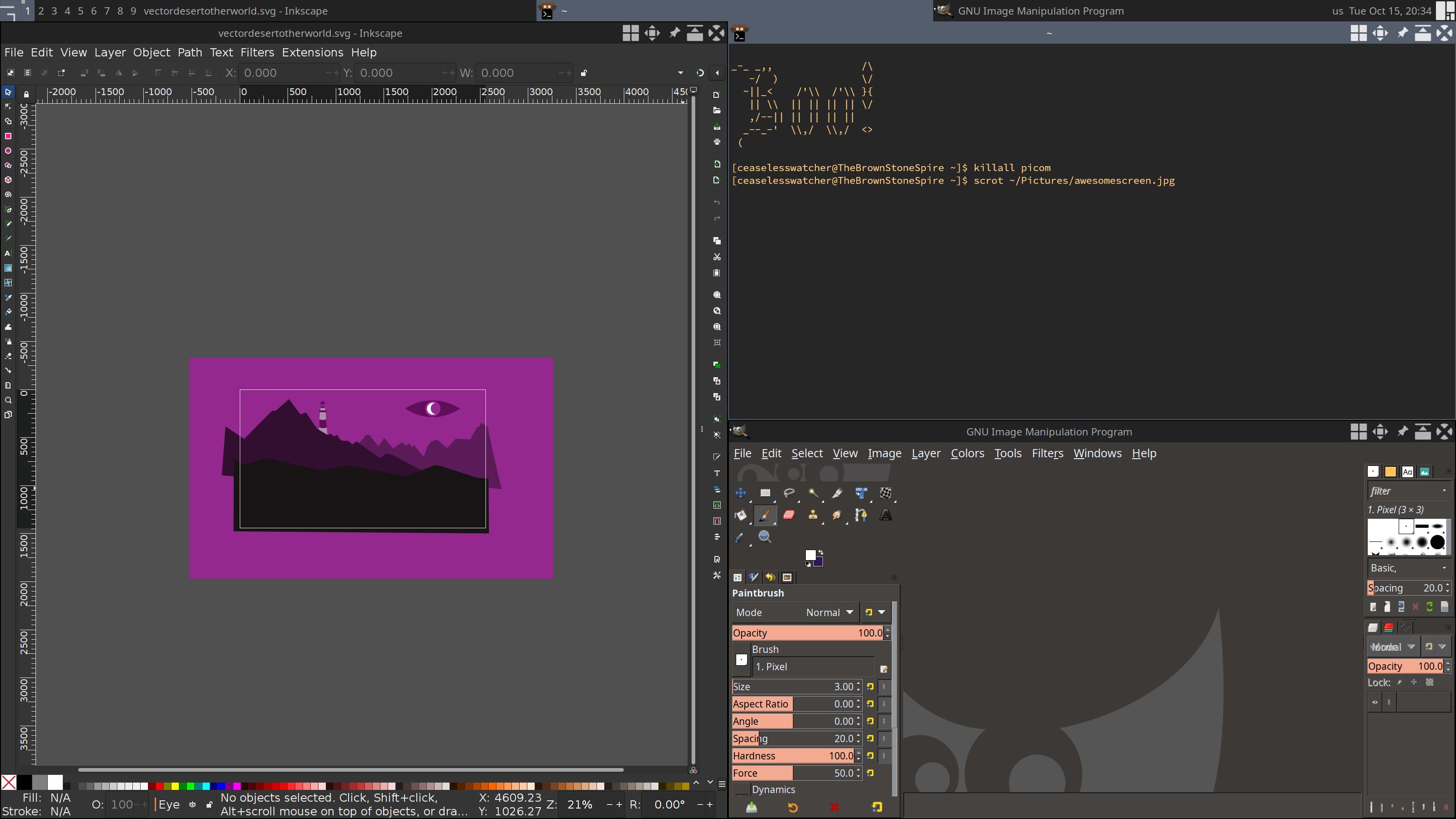Screen dimensions: 1456x819
Task: Open Inkscape color palette menu button
Action: pyautogui.click(x=722, y=784)
